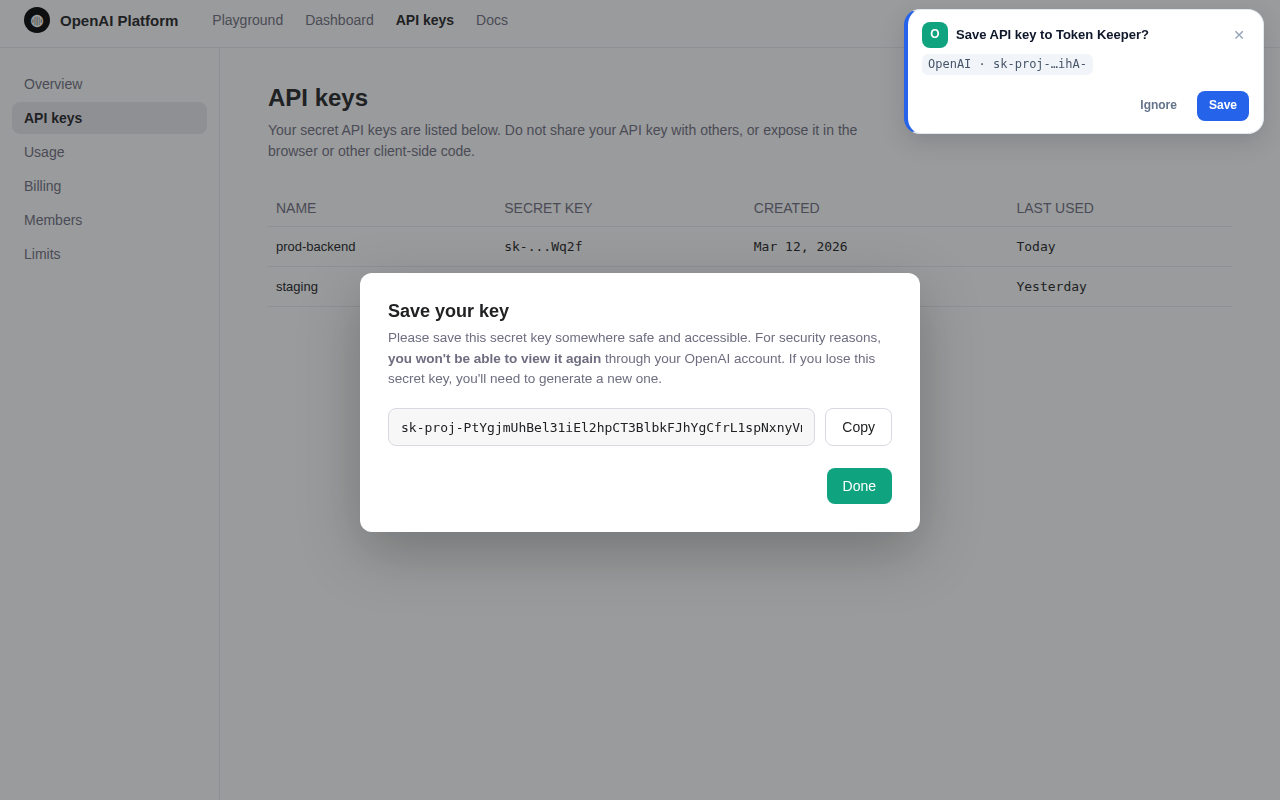Save the API key to Token Keeper

pos(1222,105)
